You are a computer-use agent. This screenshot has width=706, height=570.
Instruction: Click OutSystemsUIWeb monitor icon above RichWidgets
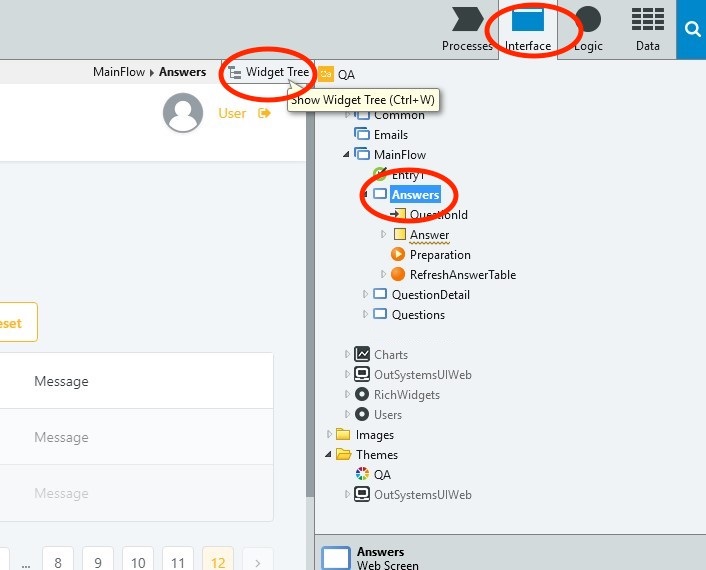tap(362, 374)
